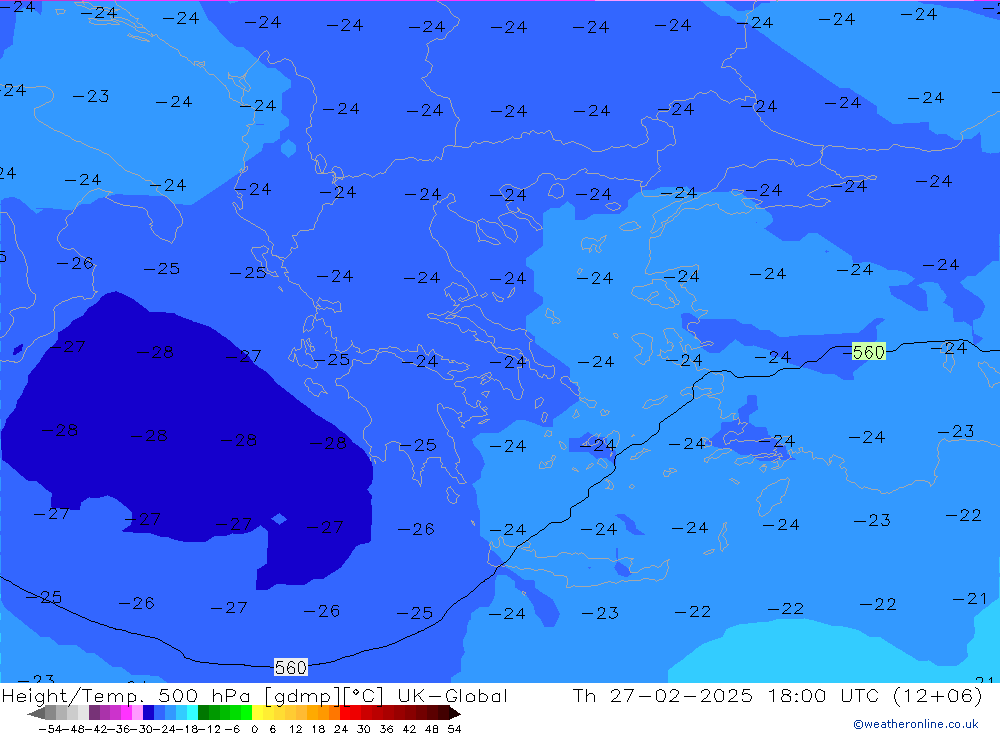
Task: Select the white-boxed 560 contour label
Action: (x=291, y=667)
